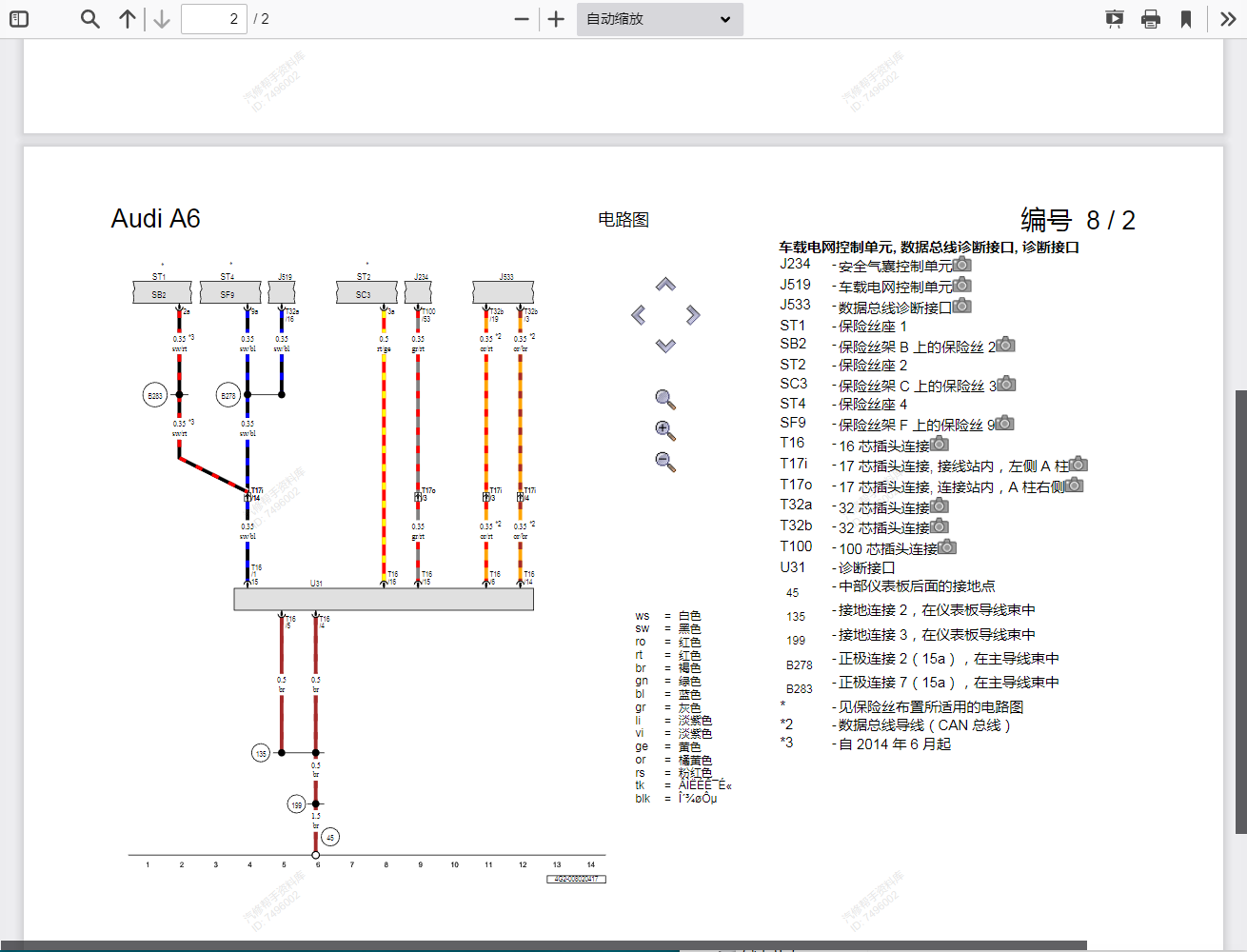
Task: Open the camera photo for component J234
Action: [x=961, y=265]
